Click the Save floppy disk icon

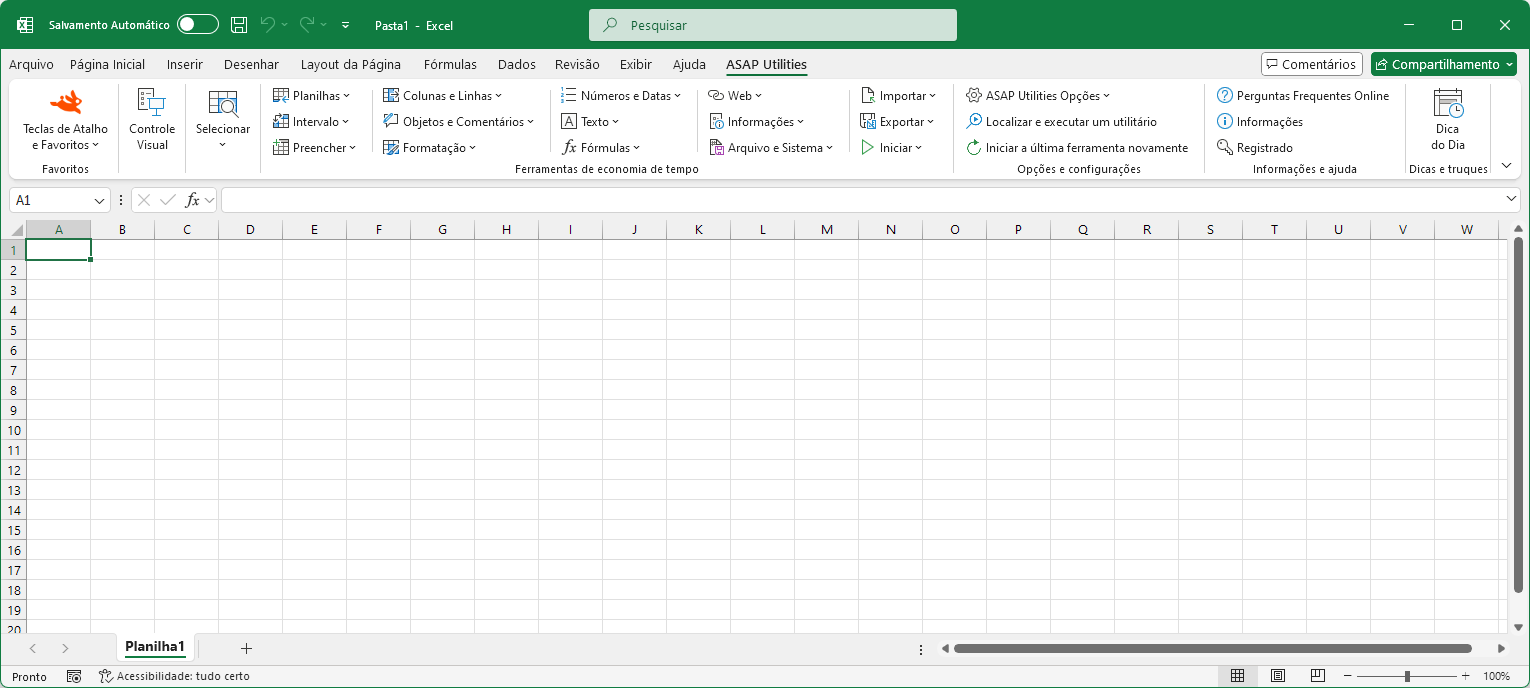pyautogui.click(x=239, y=25)
